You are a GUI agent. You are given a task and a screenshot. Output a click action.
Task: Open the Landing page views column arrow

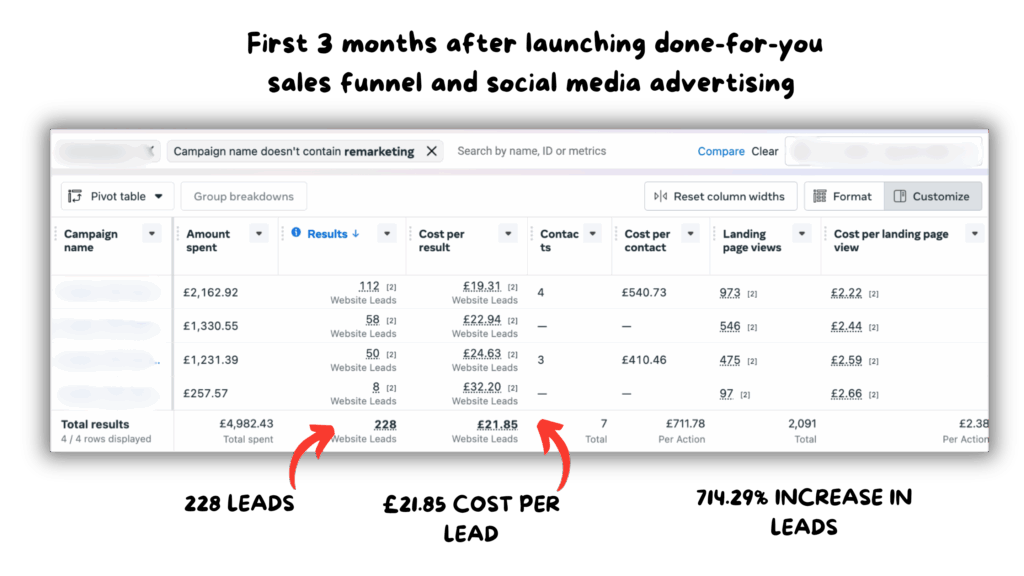pyautogui.click(x=801, y=234)
